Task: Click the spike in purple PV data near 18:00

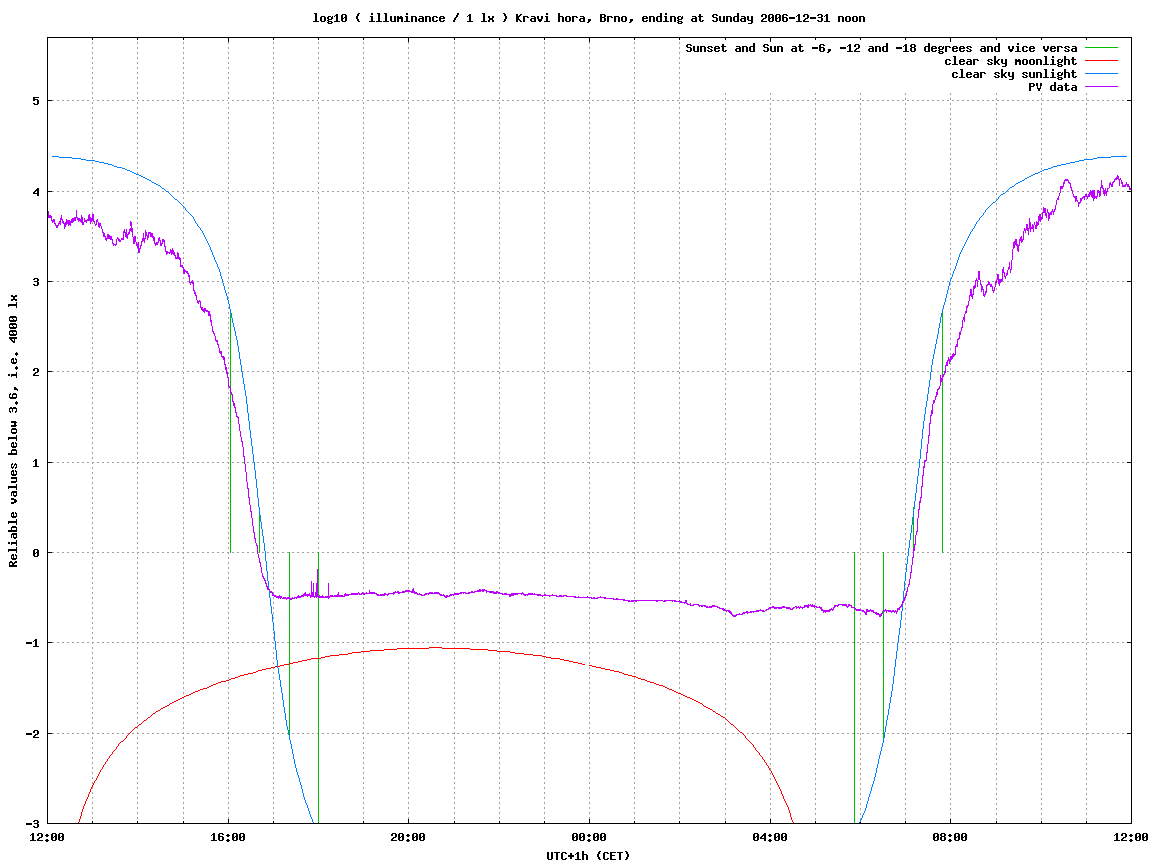Action: 317,583
